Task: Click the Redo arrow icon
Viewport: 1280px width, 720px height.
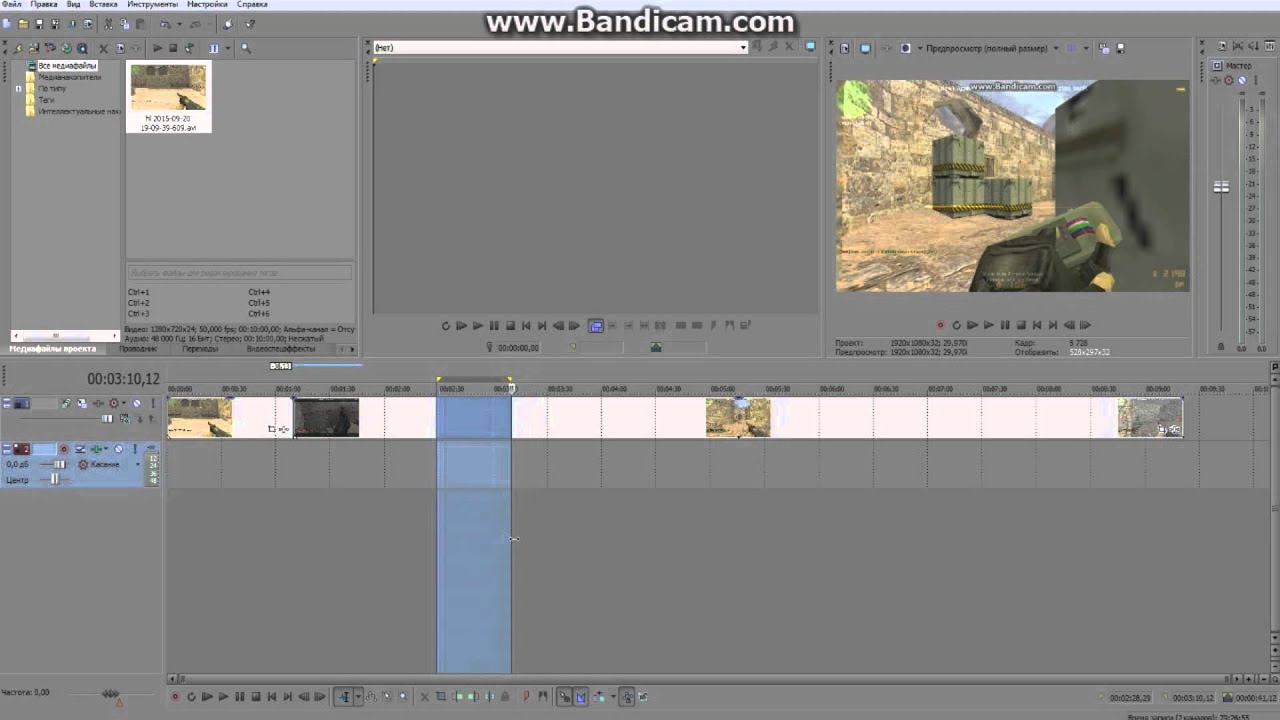Action: tap(195, 24)
